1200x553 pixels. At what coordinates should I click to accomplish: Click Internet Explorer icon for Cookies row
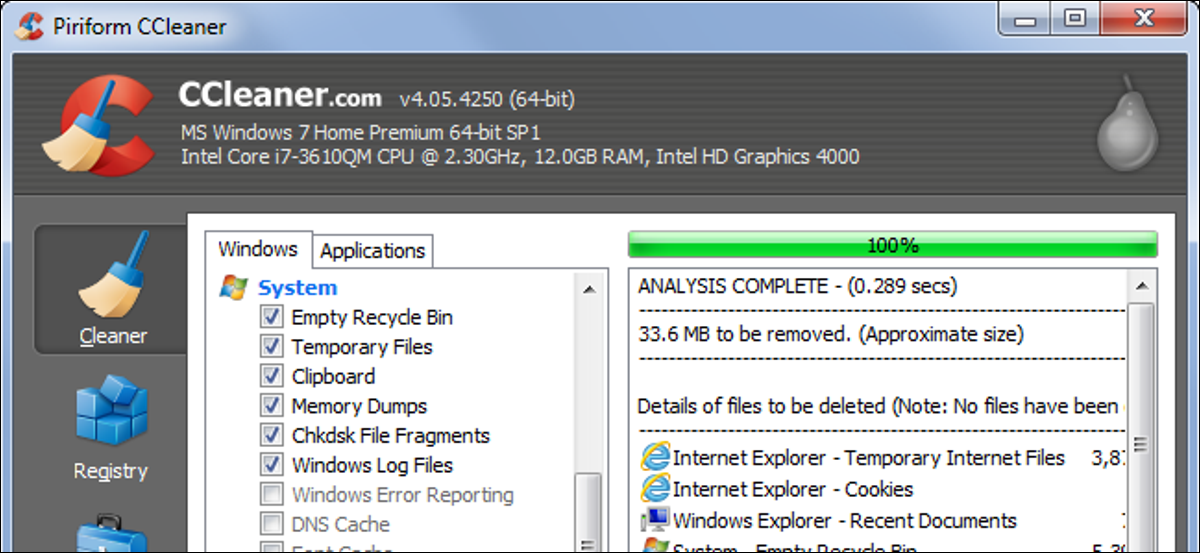click(x=655, y=489)
